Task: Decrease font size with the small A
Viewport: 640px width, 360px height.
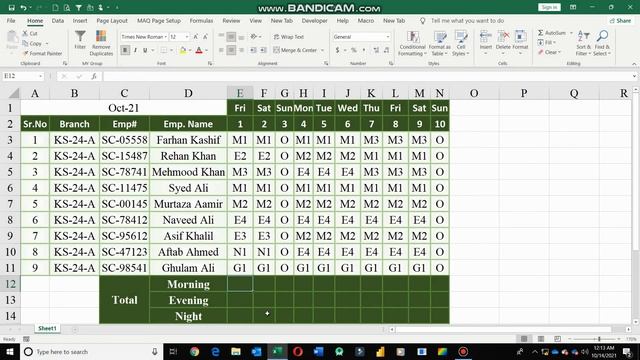Action: tap(205, 37)
